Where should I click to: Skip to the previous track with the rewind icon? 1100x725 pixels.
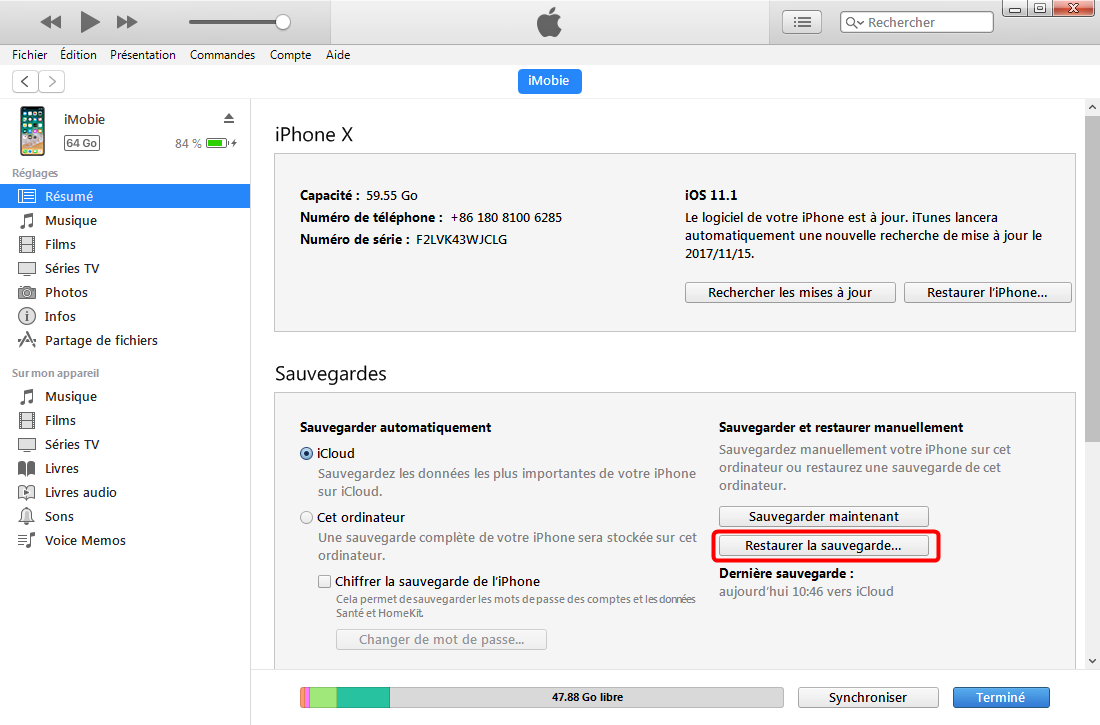pyautogui.click(x=51, y=21)
